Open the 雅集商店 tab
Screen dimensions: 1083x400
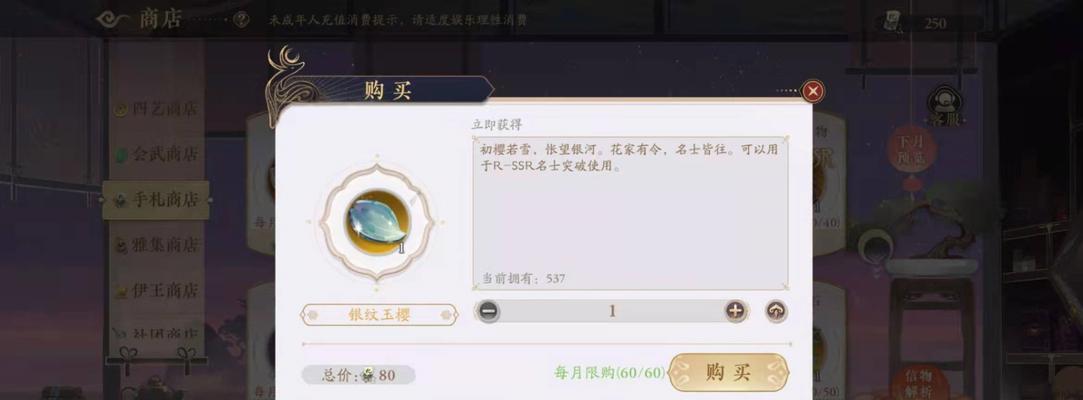156,245
